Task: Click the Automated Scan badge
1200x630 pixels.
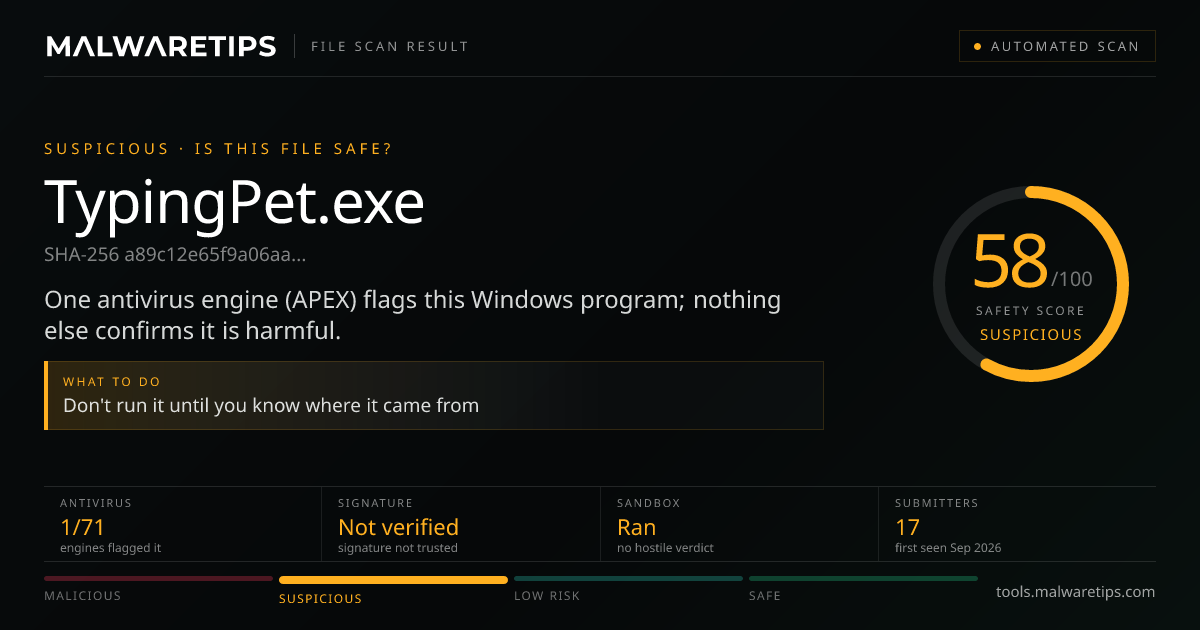Action: click(1057, 46)
